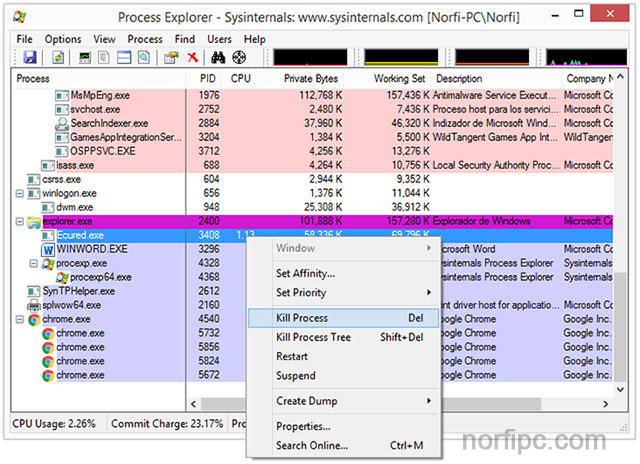Click the CPU usage history graph
This screenshot has width=640, height=464.
[x=310, y=57]
